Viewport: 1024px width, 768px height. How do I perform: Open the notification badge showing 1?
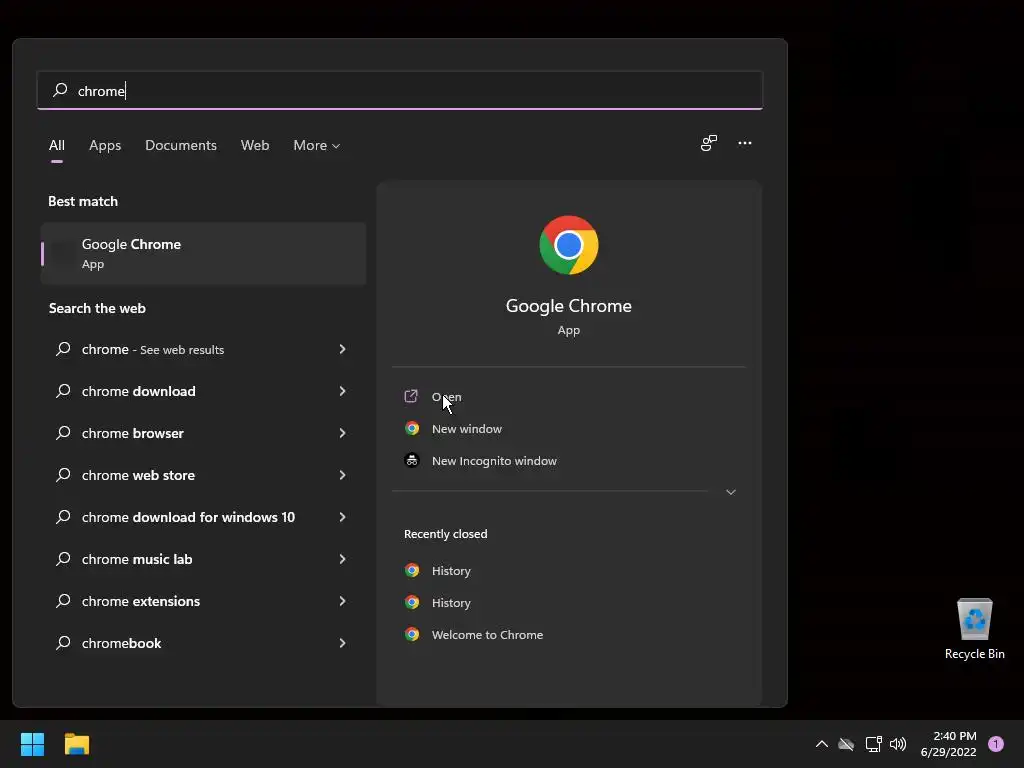(x=995, y=744)
